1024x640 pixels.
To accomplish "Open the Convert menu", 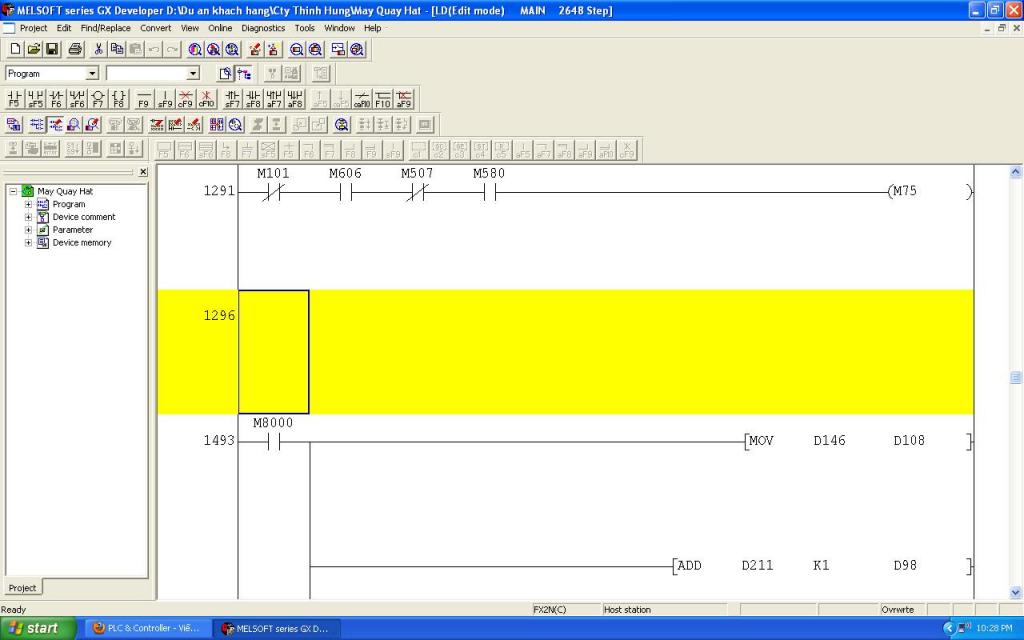I will [155, 28].
